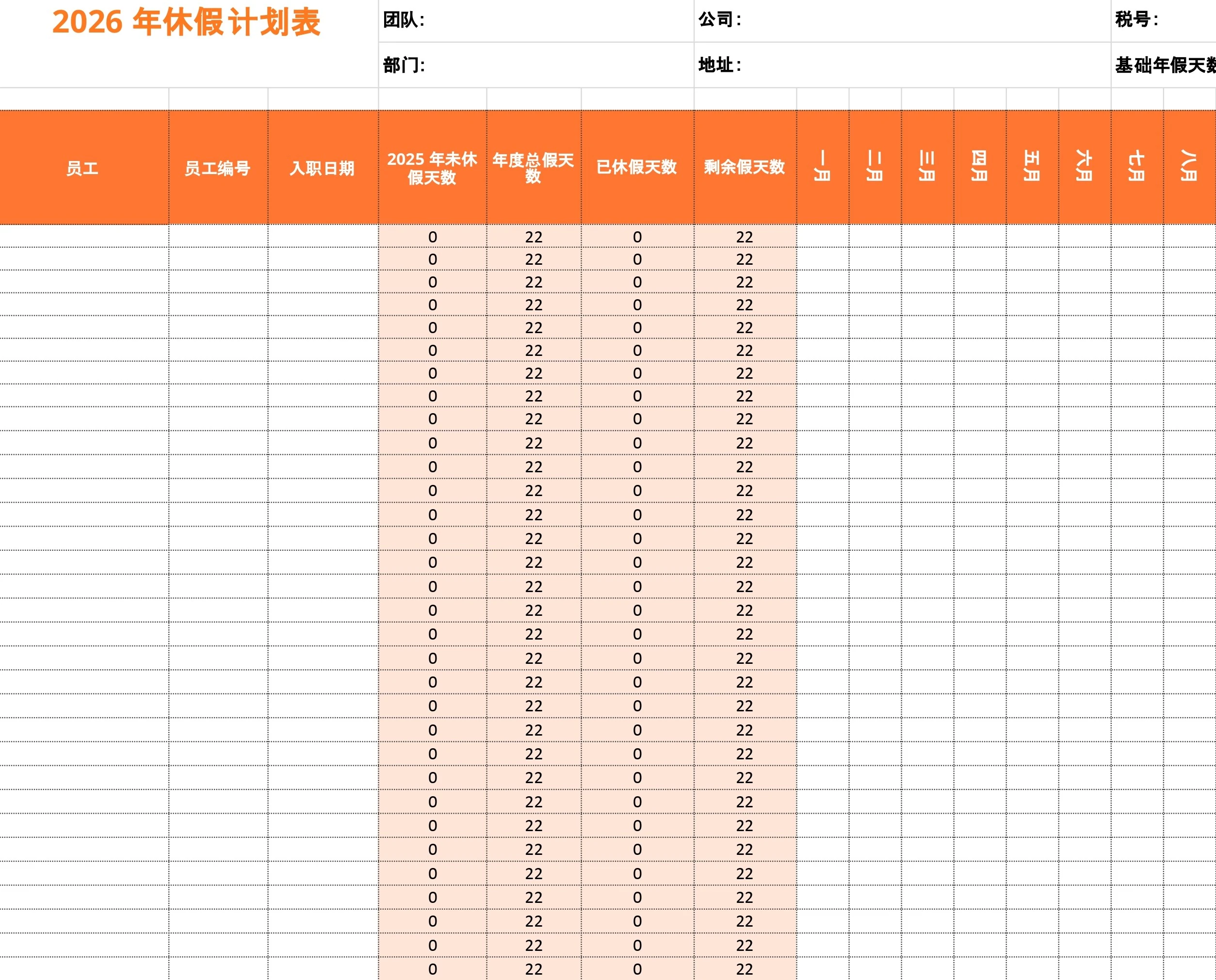1216x980 pixels.
Task: Select the first empty 员工 name cell
Action: click(83, 237)
